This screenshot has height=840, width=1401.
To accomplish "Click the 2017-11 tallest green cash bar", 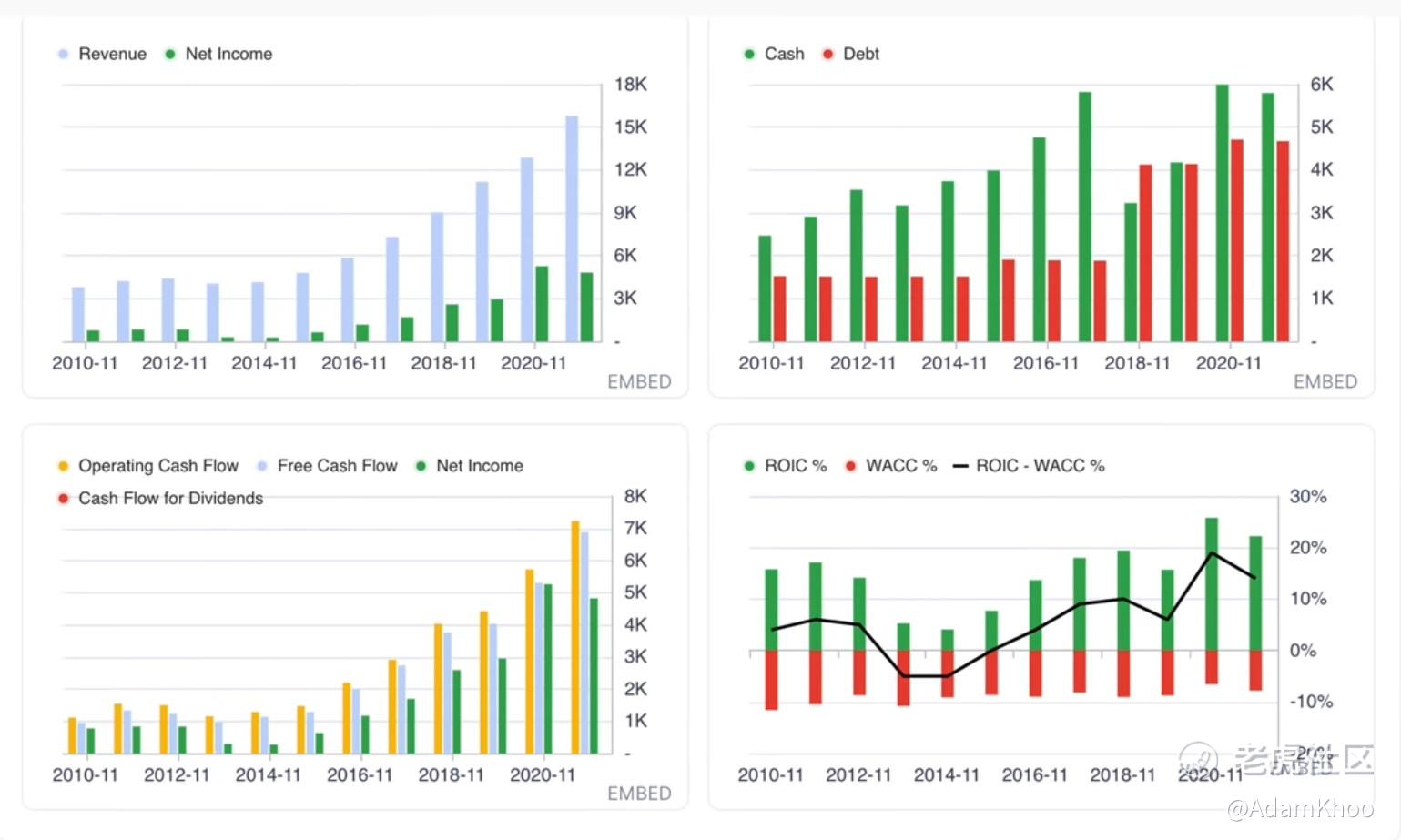I will [x=1084, y=217].
